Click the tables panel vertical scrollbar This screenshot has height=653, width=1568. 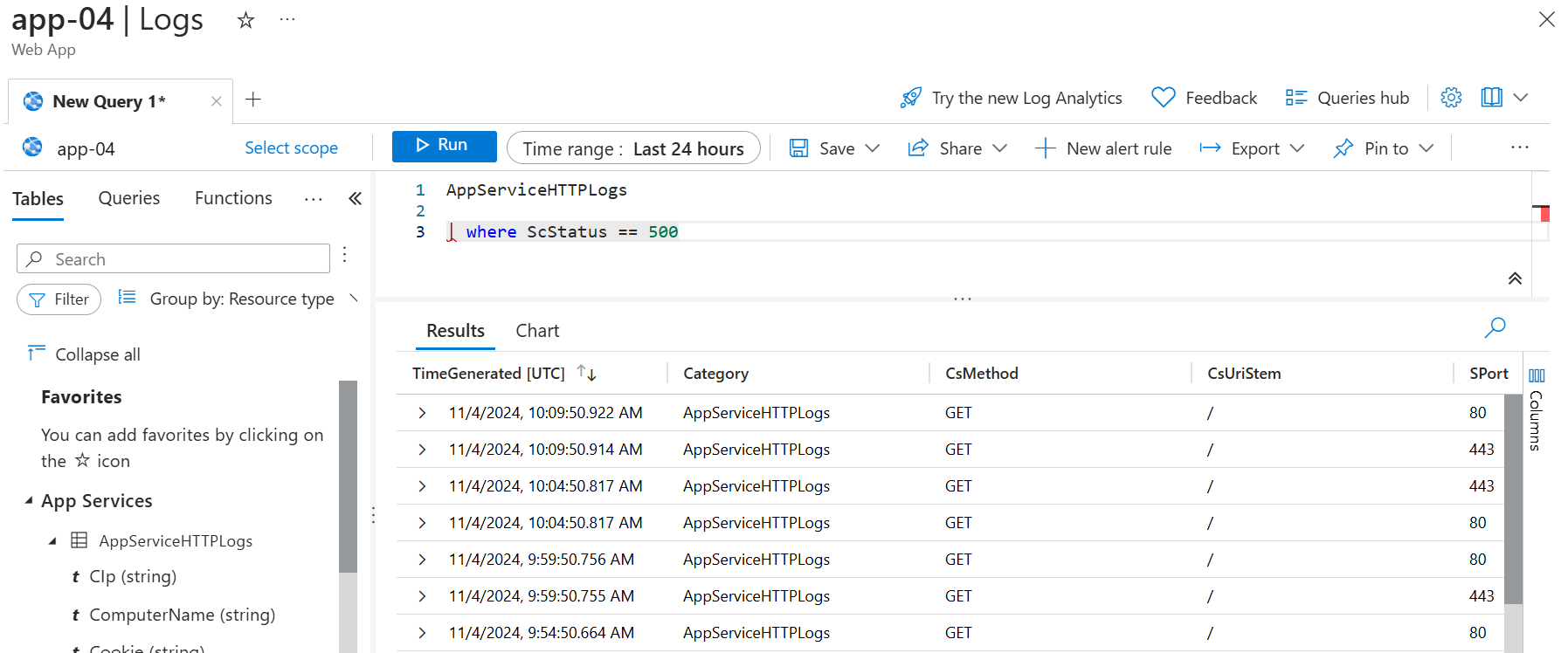click(348, 477)
